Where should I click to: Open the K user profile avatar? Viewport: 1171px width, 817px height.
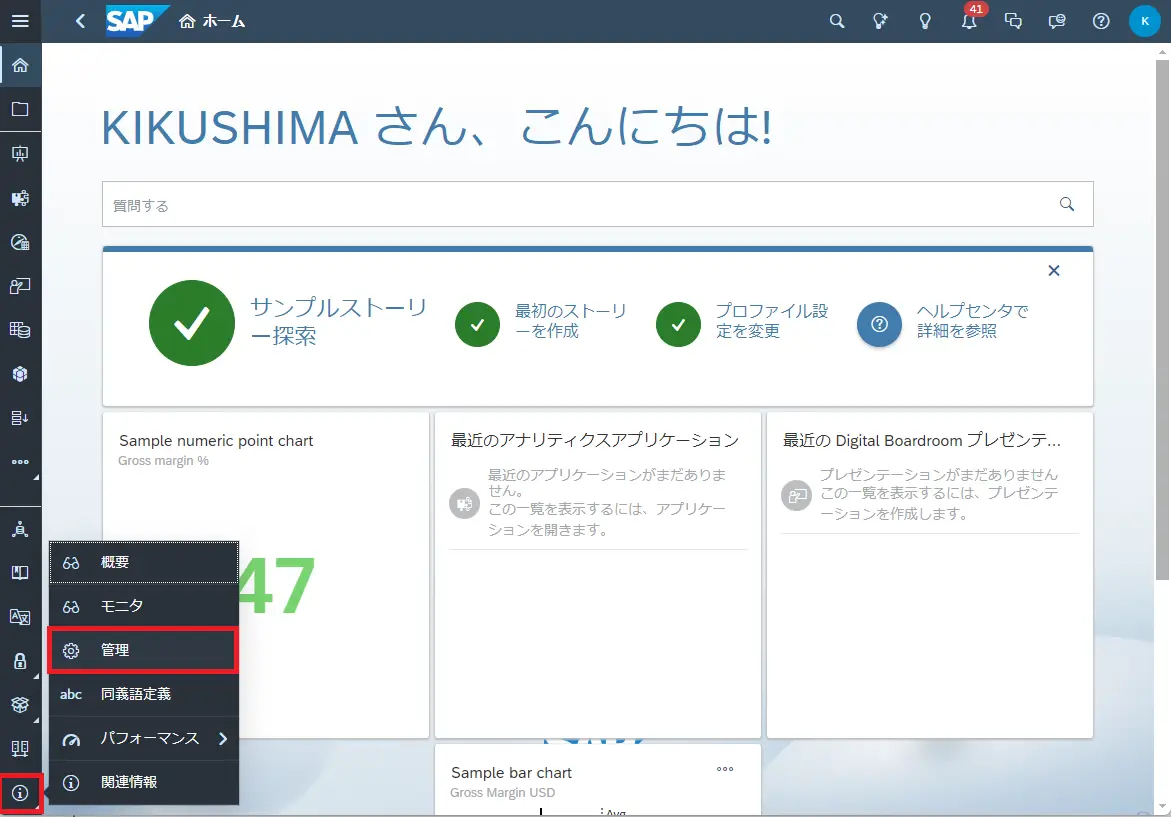[x=1144, y=21]
